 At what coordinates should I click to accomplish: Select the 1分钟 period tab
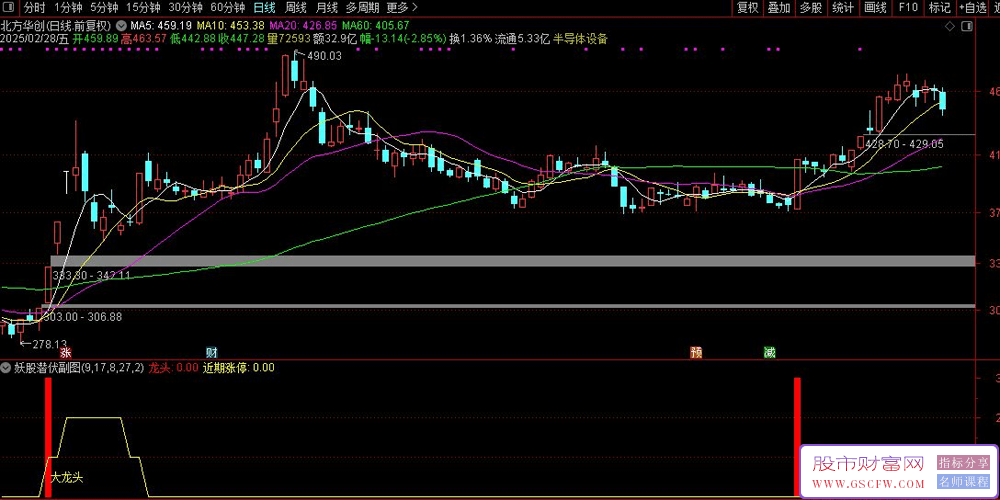(68, 8)
